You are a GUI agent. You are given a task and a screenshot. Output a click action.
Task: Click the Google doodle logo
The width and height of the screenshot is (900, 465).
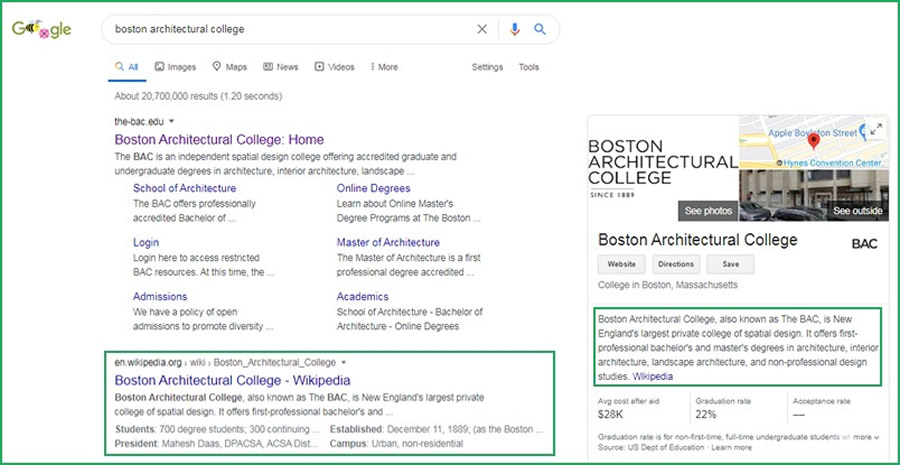(41, 29)
